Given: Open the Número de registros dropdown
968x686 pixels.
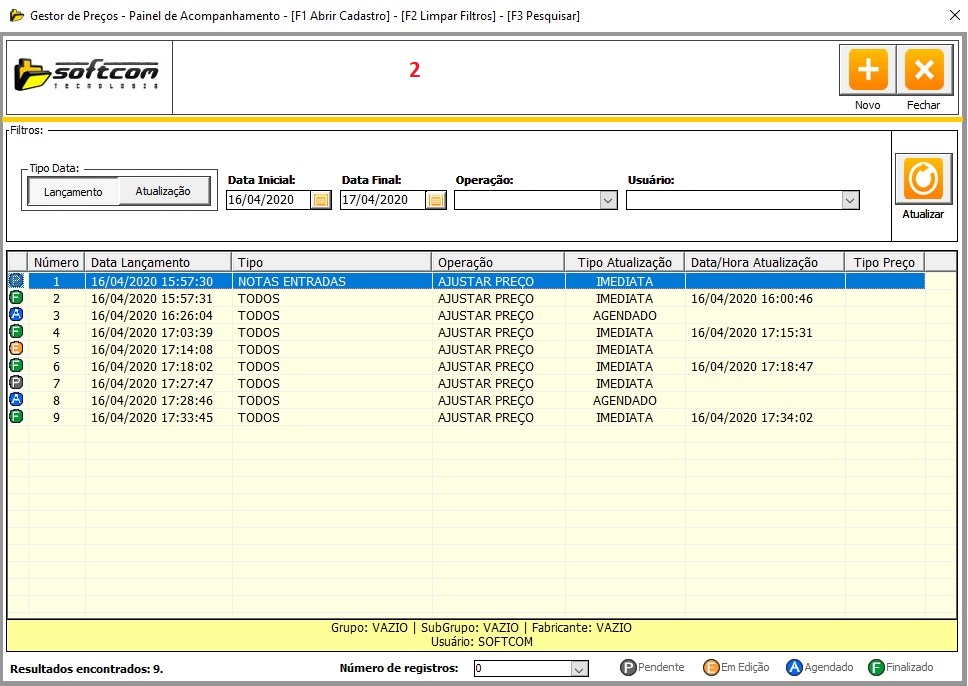Looking at the screenshot, I should point(578,668).
